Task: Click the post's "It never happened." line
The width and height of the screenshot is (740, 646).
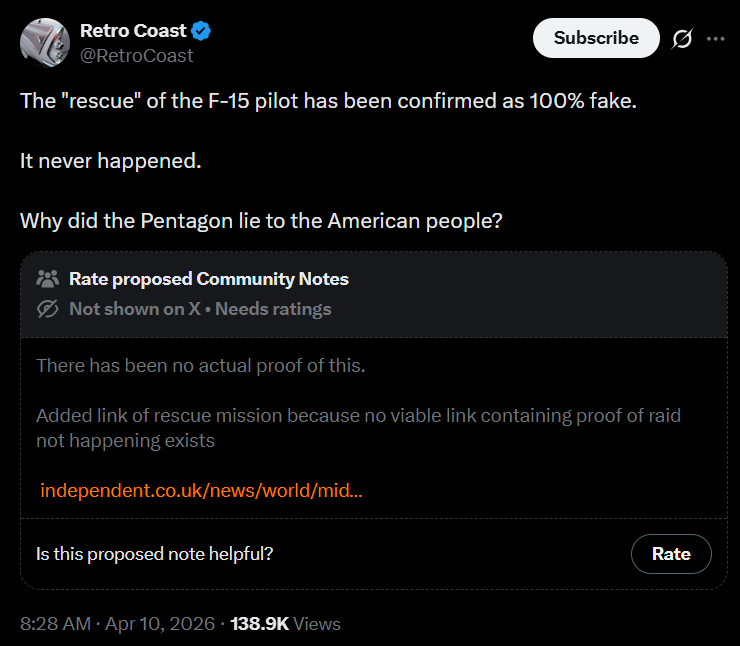Action: click(111, 160)
